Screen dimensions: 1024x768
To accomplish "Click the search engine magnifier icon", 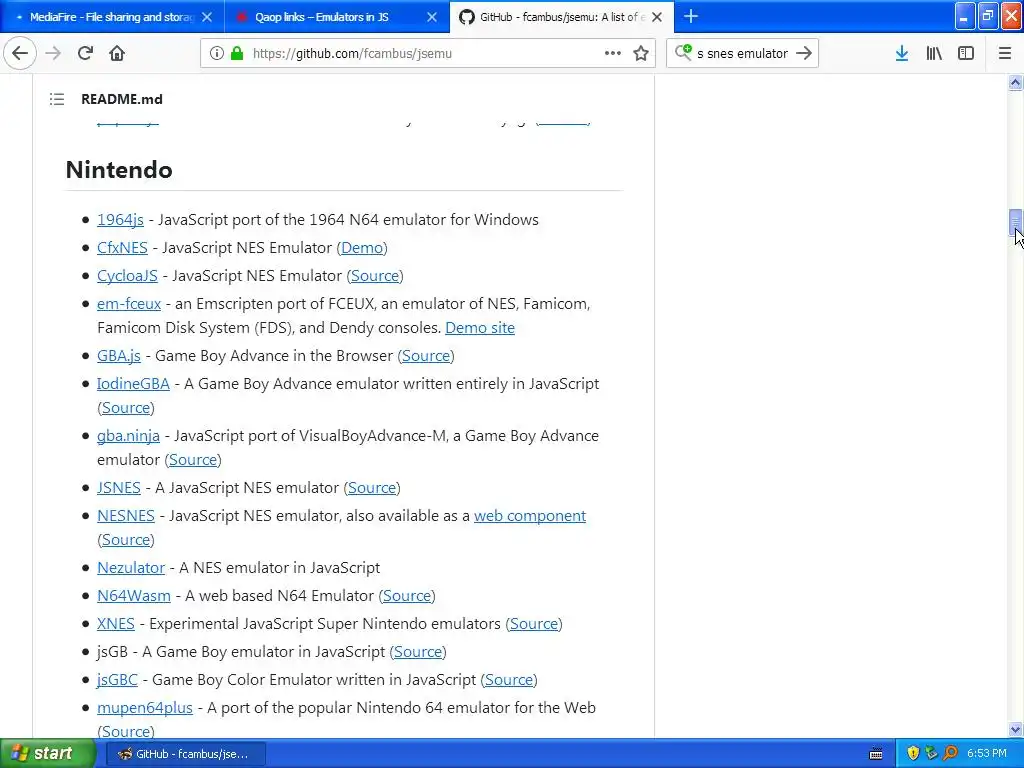I will [683, 52].
